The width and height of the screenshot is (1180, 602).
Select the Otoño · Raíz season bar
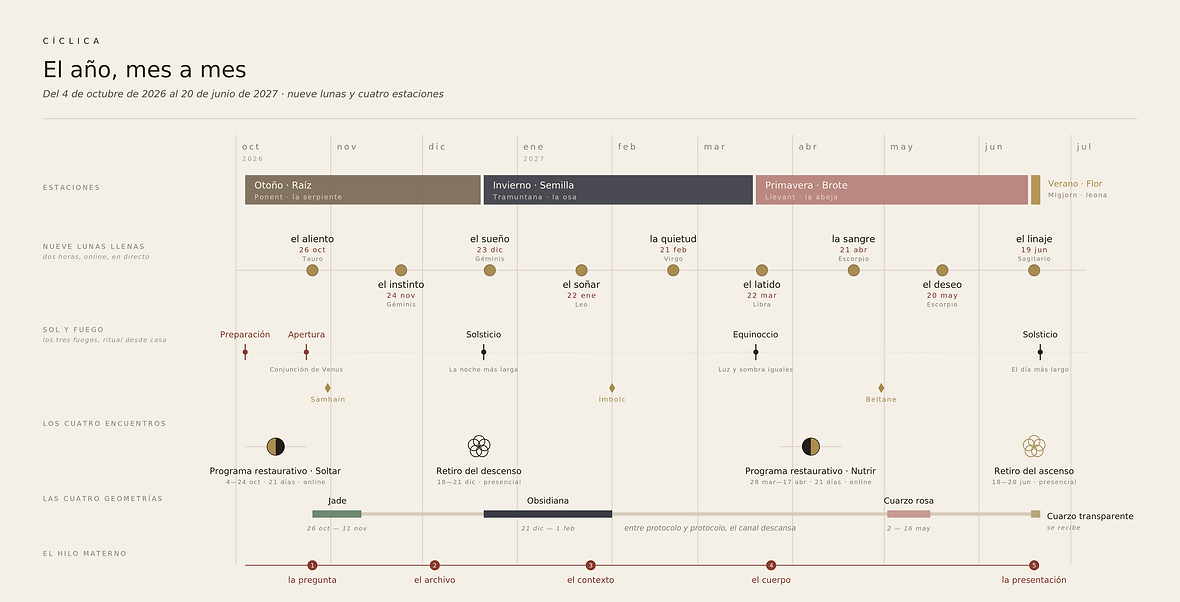(x=363, y=190)
